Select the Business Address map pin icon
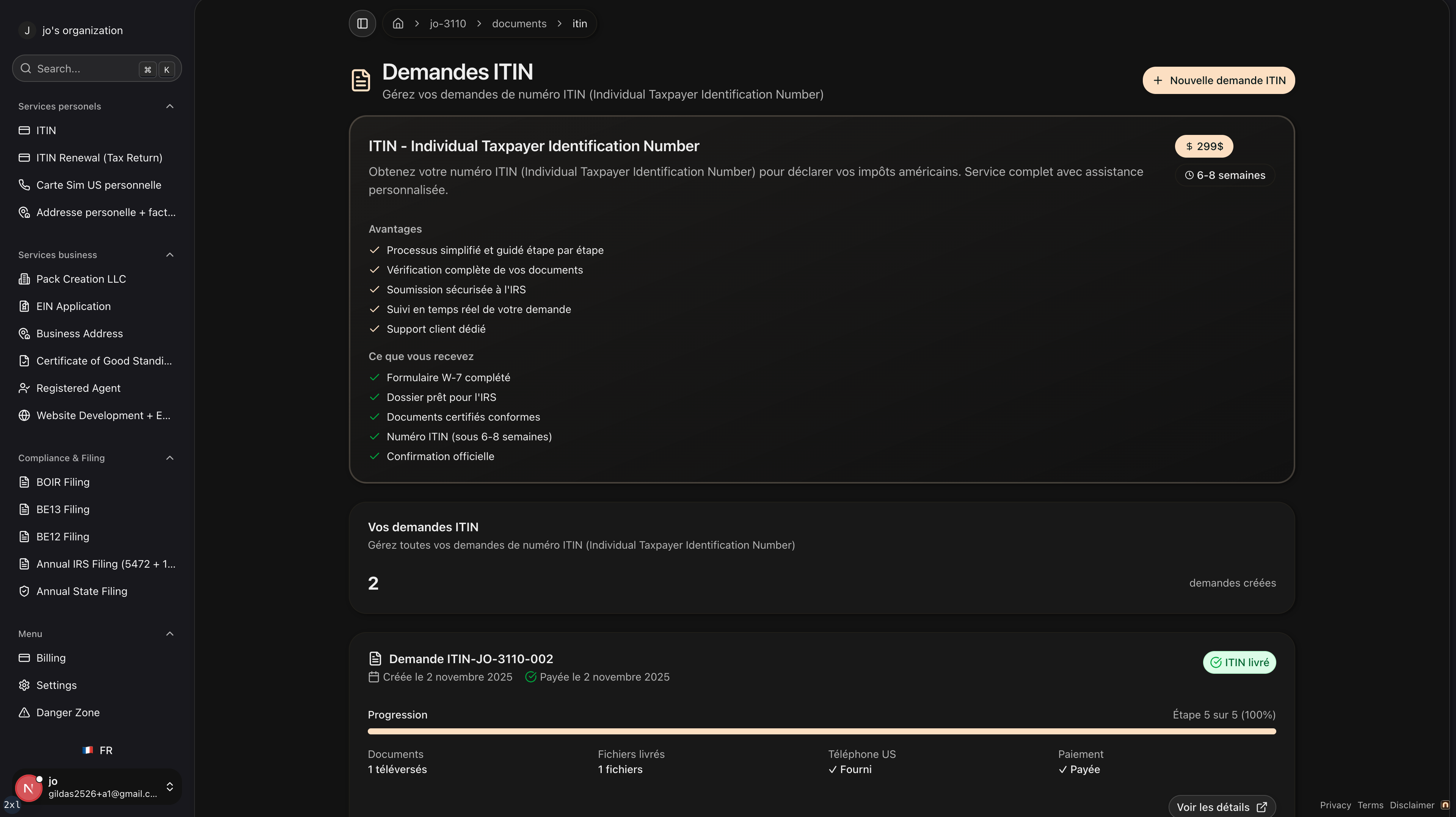 [25, 333]
